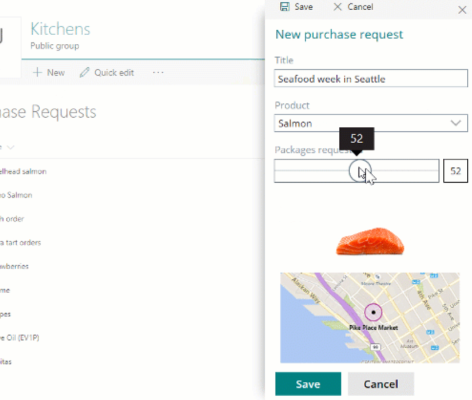Click the salmon fillet product image
This screenshot has width=472, height=400.
pos(370,241)
